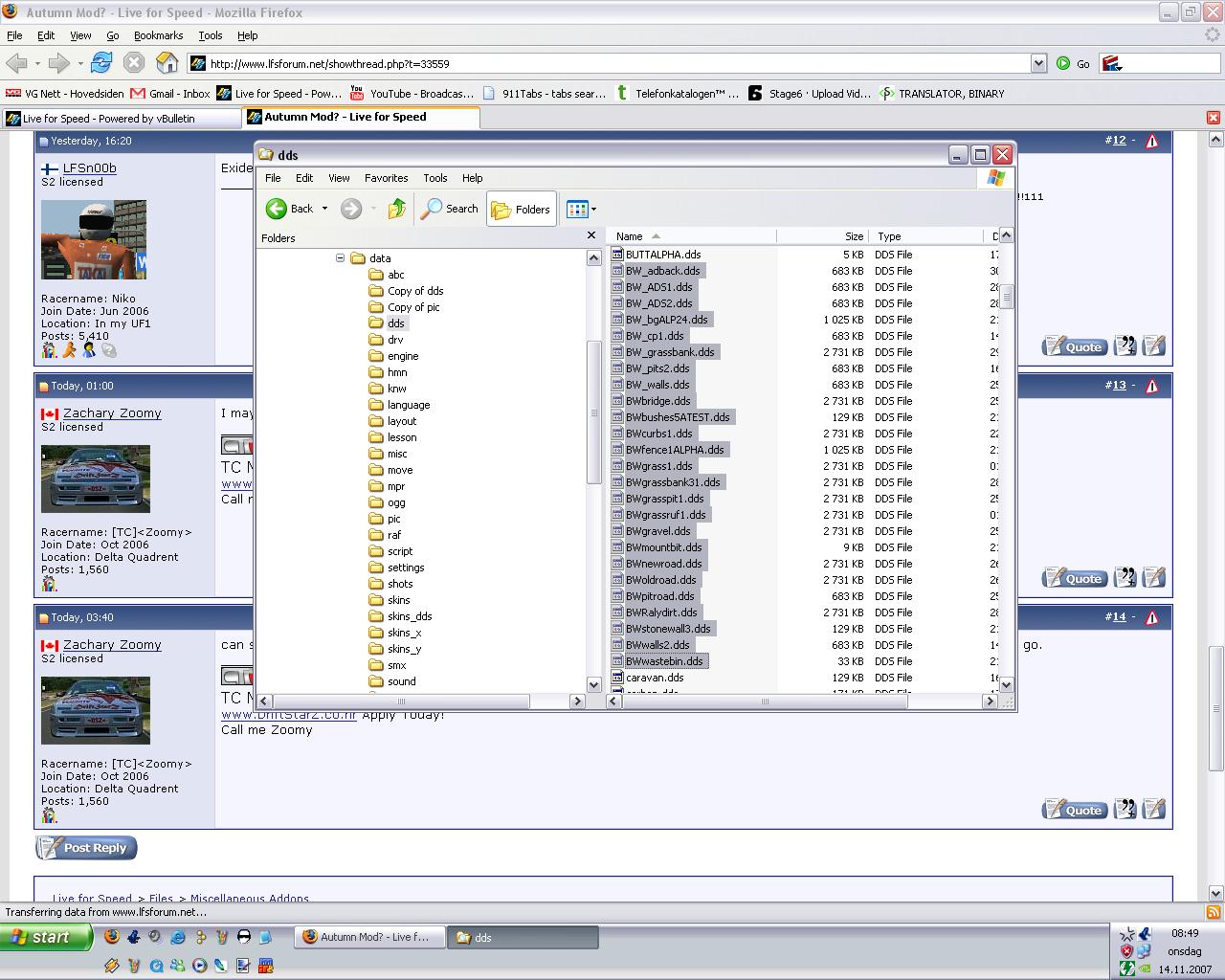
Task: Go to the Firefox Home page
Action: [167, 63]
